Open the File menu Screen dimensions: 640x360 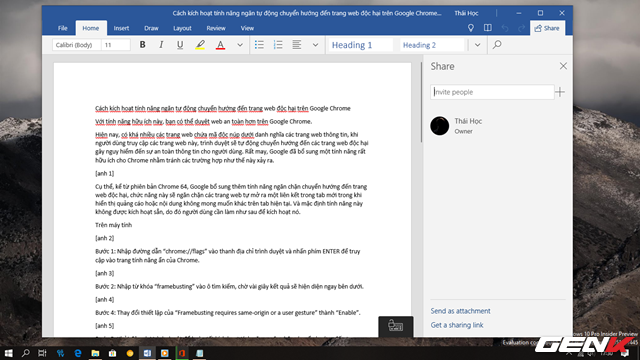[x=62, y=28]
